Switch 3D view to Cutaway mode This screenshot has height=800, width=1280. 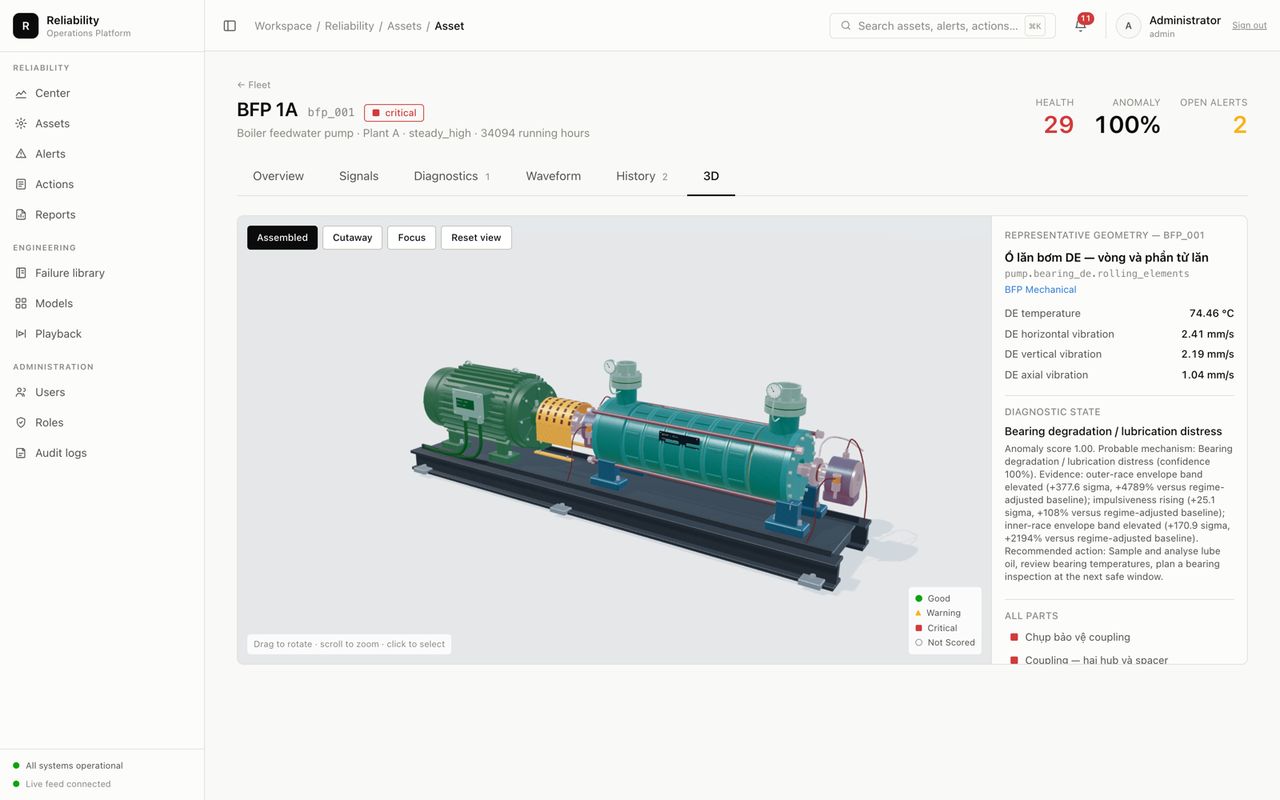pos(352,238)
